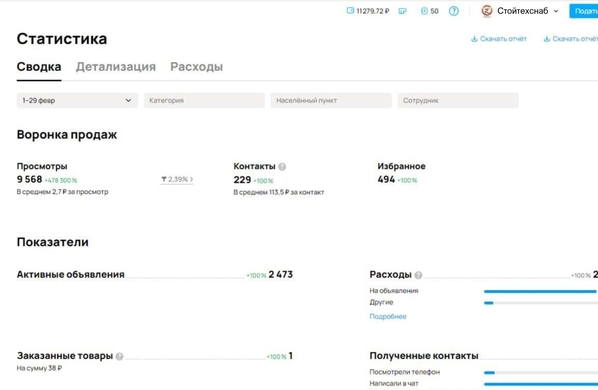Viewport: 598px width, 390px height.
Task: Open the Стойтехснаб account menu chevron
Action: click(x=556, y=11)
